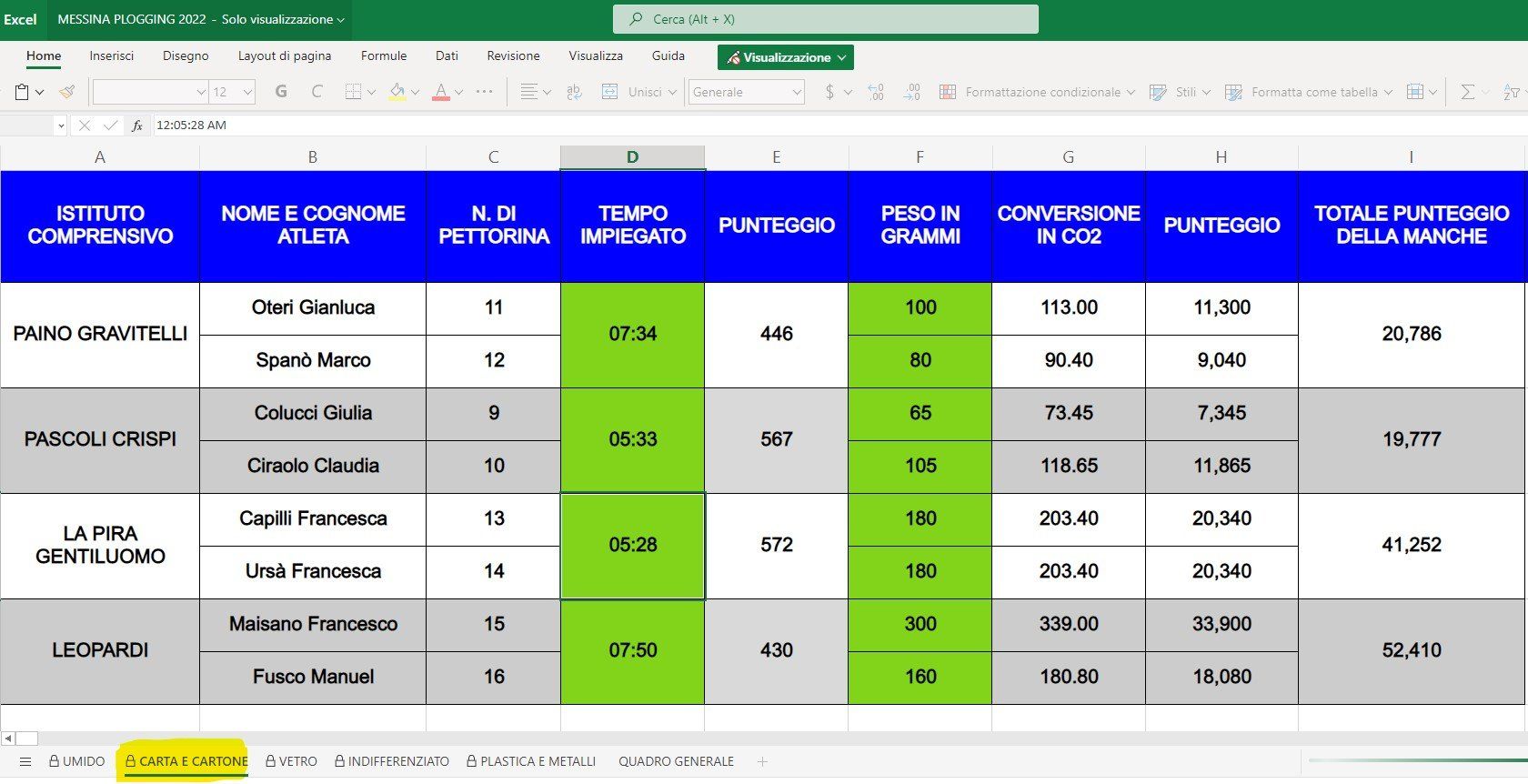Click the sort and filter icon

tap(1511, 92)
